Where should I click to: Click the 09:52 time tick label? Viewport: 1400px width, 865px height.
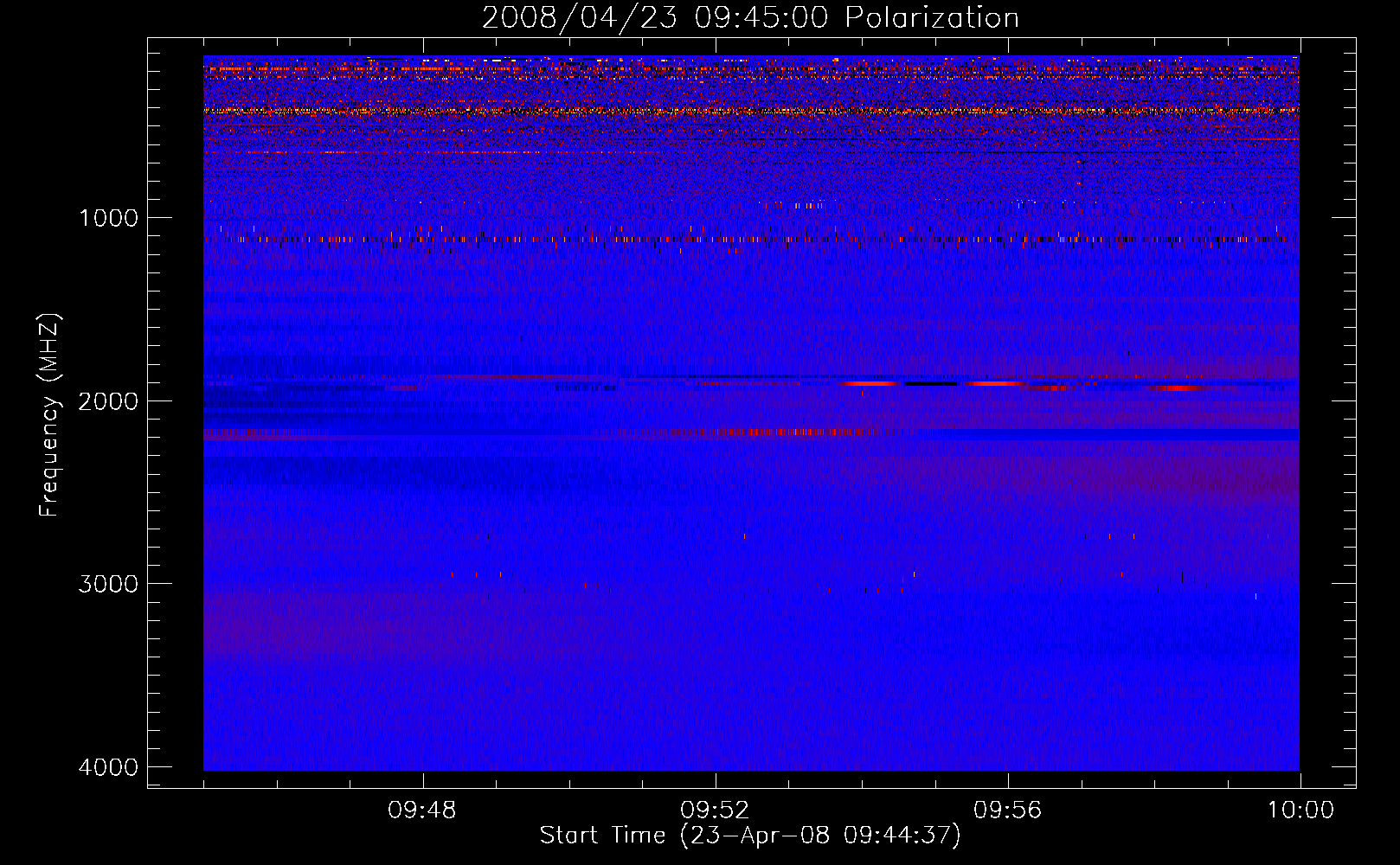tap(715, 811)
